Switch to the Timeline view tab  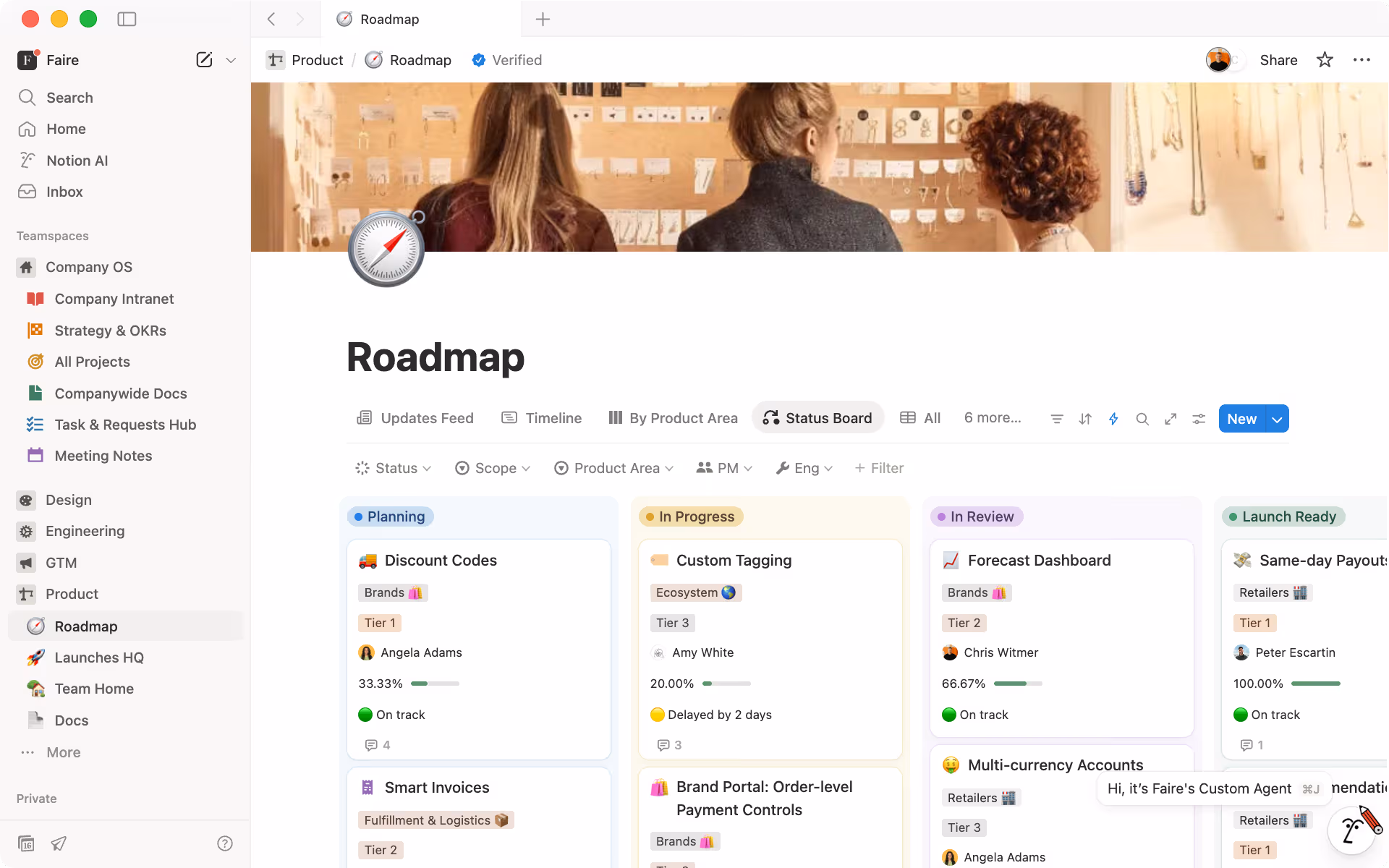(x=541, y=418)
